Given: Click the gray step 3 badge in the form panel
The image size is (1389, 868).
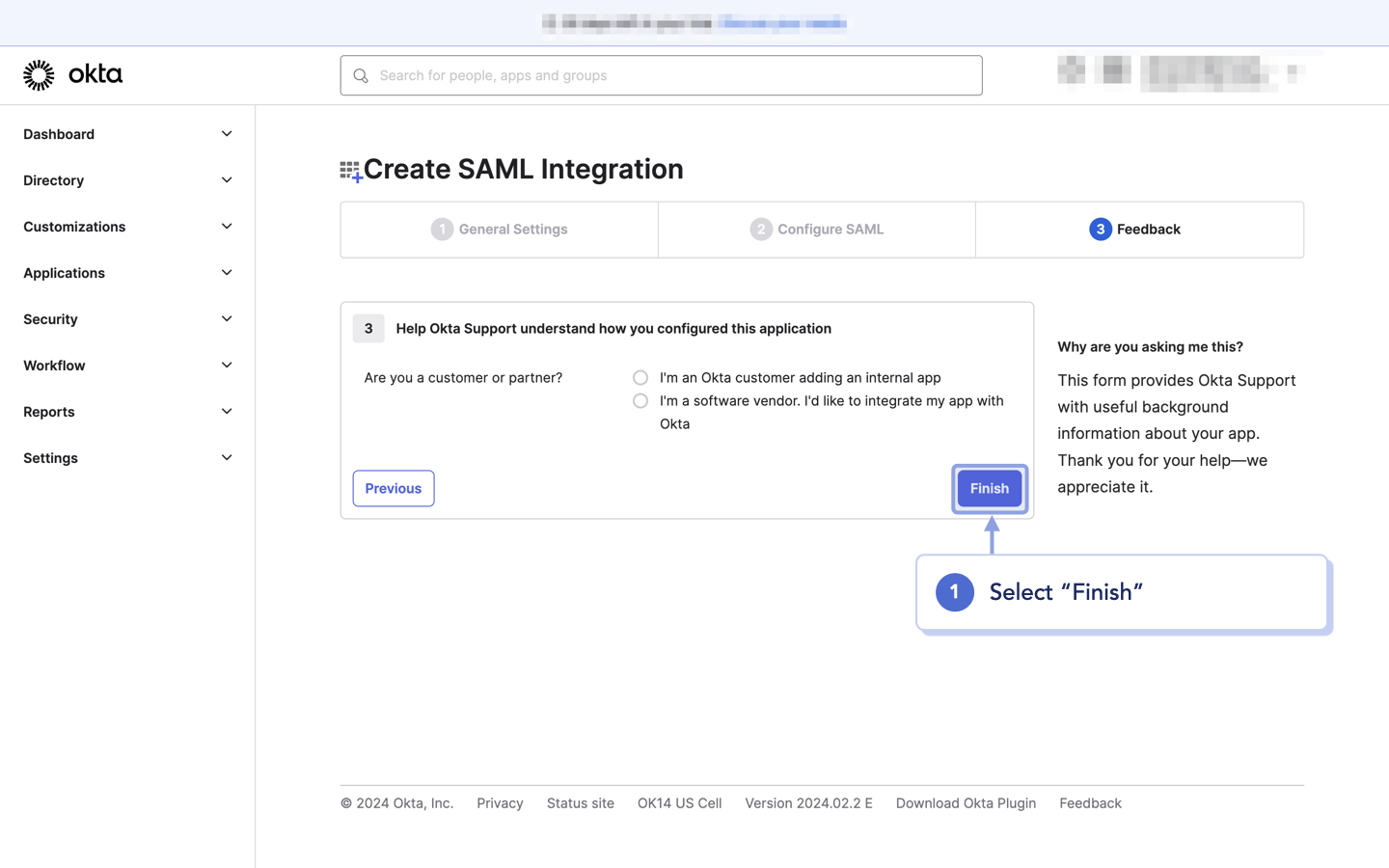Looking at the screenshot, I should [x=368, y=328].
